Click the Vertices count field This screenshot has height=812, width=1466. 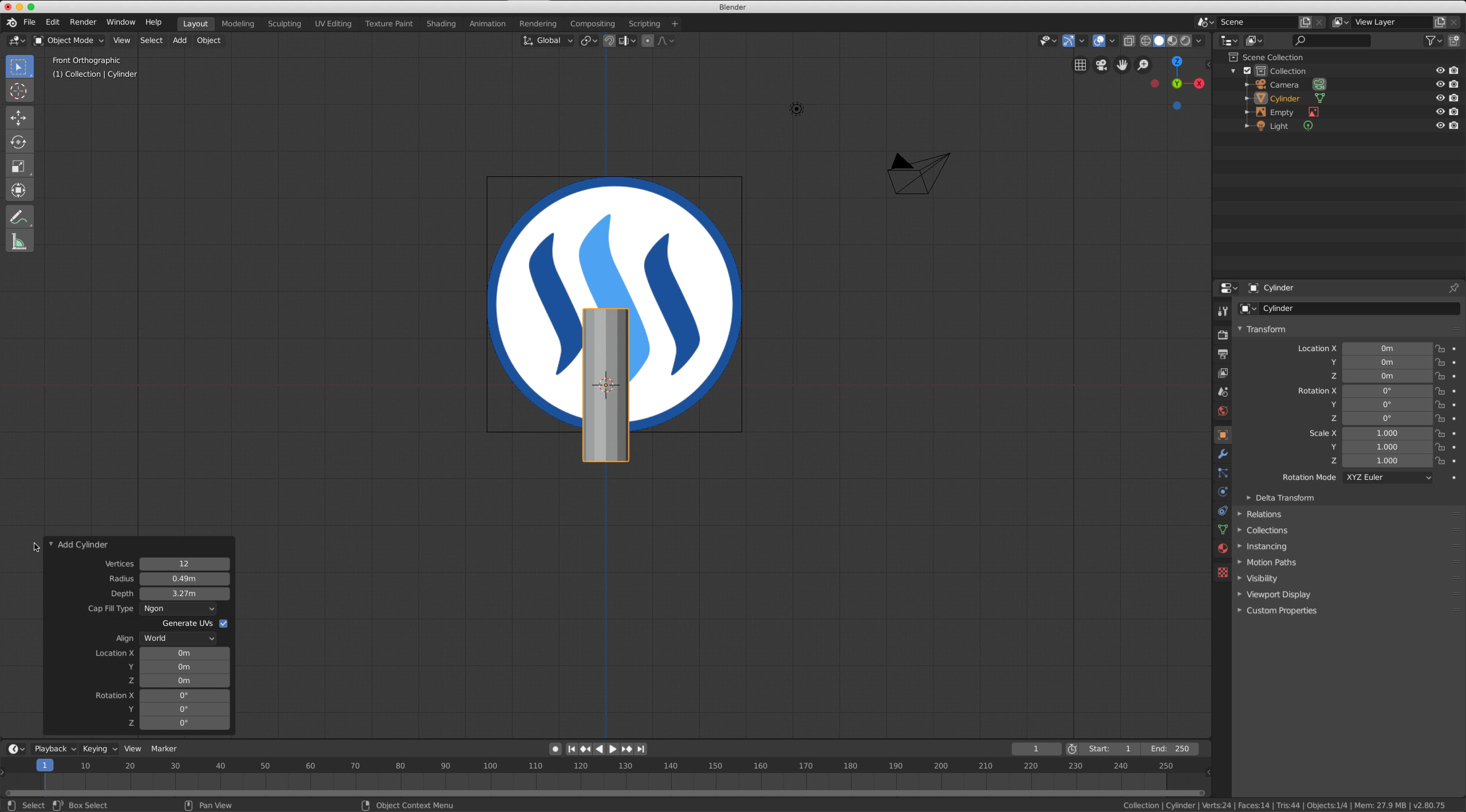(184, 563)
